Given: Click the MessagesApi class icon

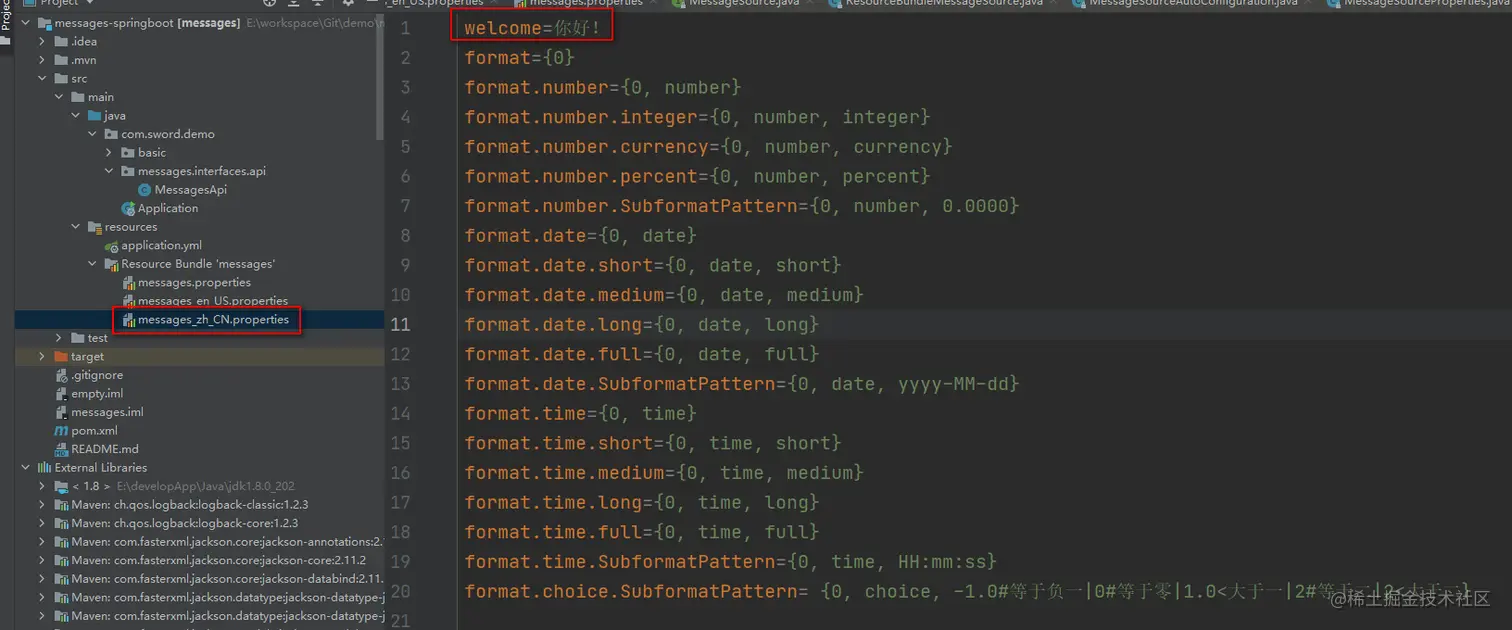Looking at the screenshot, I should pos(144,190).
